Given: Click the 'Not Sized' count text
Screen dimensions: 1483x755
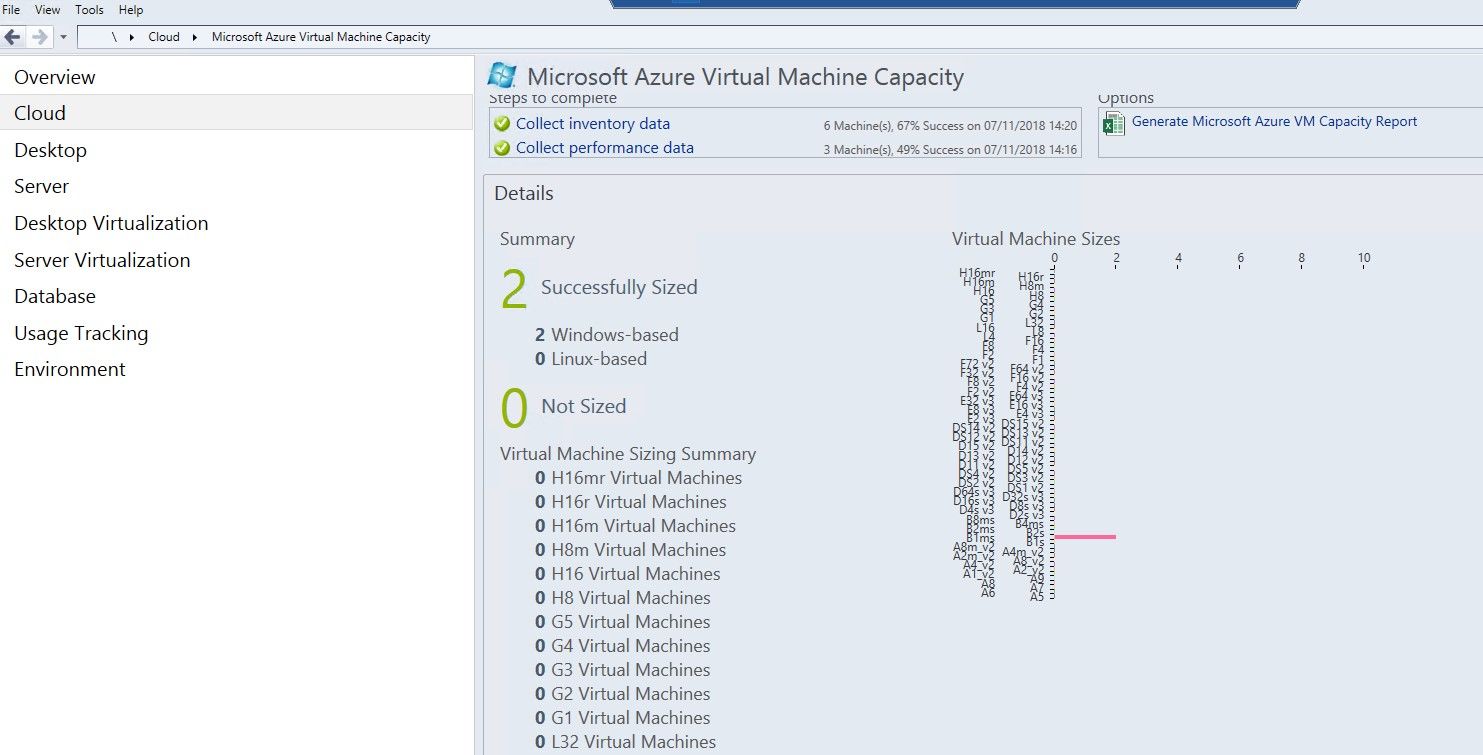Looking at the screenshot, I should [x=583, y=406].
